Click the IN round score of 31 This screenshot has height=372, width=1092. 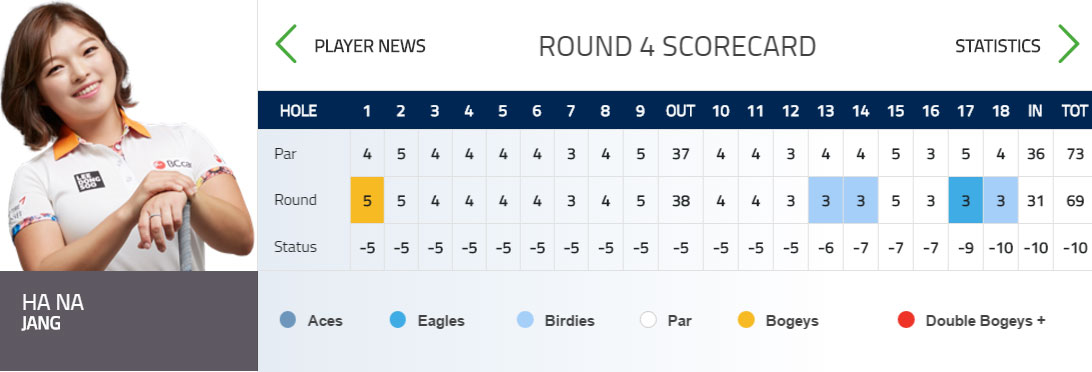pyautogui.click(x=1035, y=201)
